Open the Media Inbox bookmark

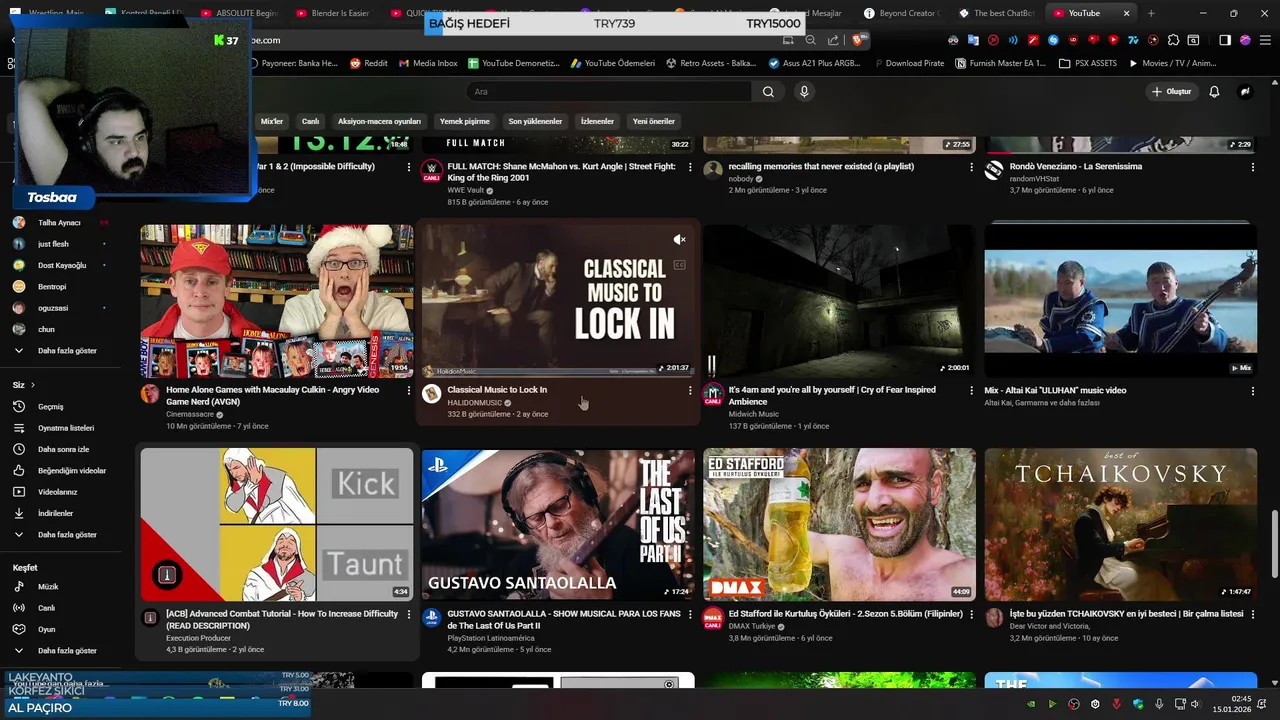click(x=427, y=63)
